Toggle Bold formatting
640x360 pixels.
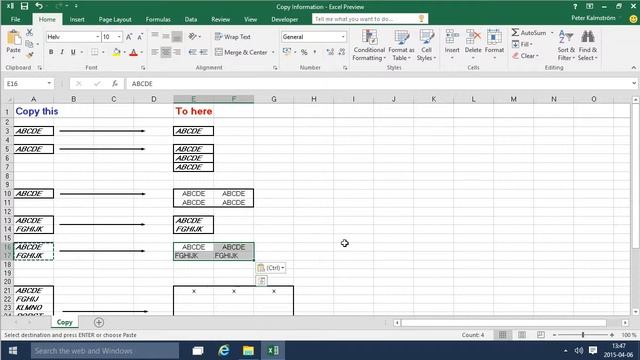(x=51, y=52)
